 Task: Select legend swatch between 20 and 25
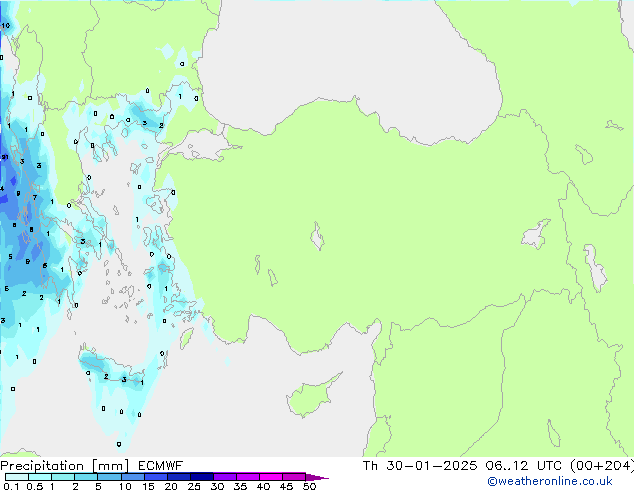click(178, 477)
